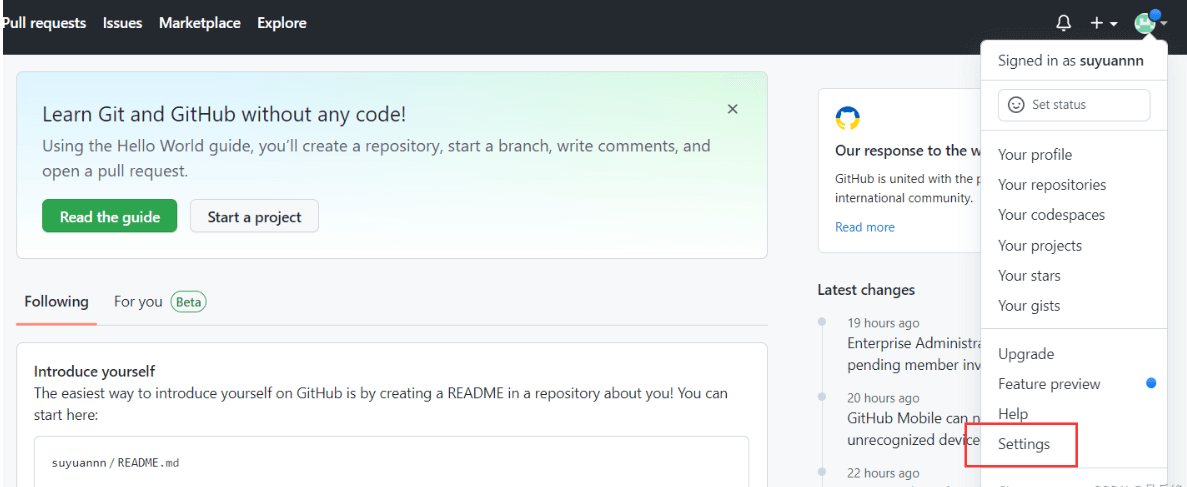1187x487 pixels.
Task: Click Set status button
Action: 1074,105
